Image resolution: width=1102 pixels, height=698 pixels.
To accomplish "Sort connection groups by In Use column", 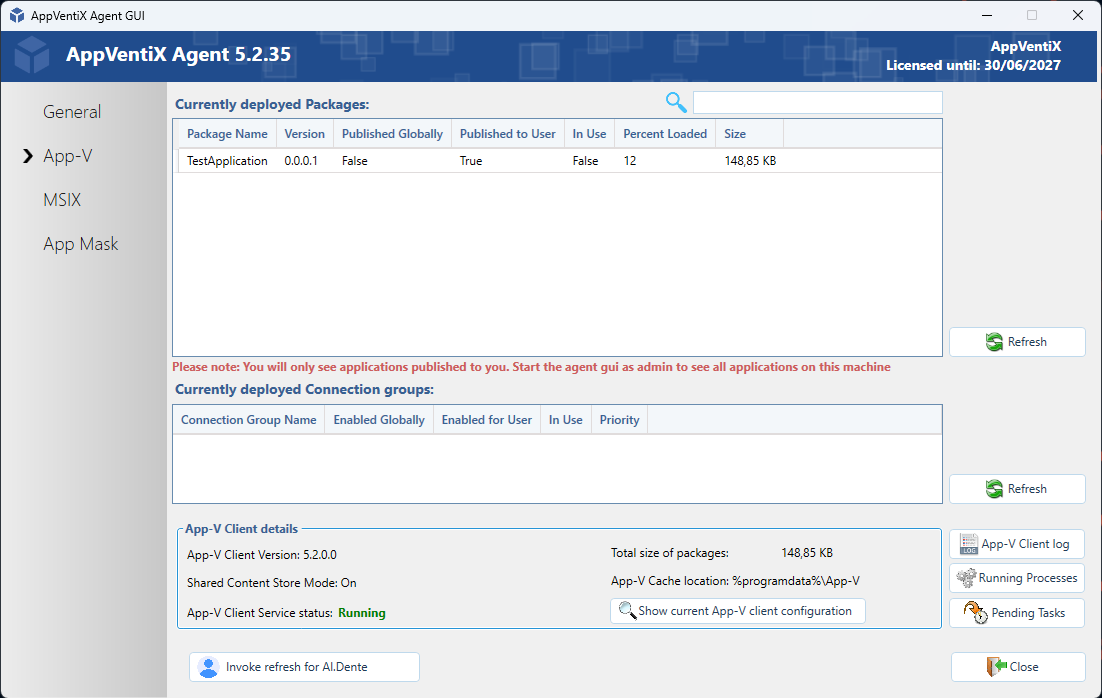I will coord(566,420).
